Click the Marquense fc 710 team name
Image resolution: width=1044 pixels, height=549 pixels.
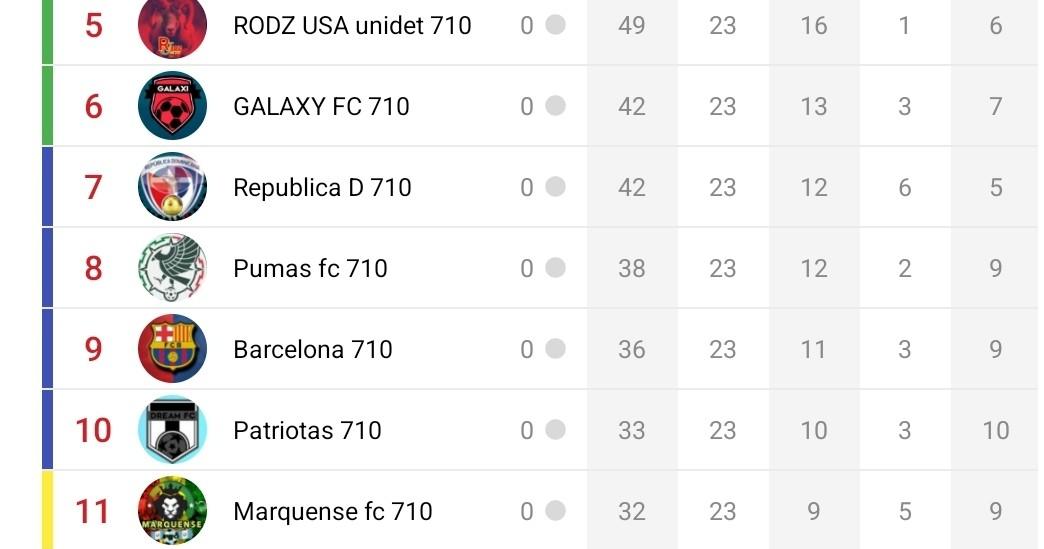point(332,511)
